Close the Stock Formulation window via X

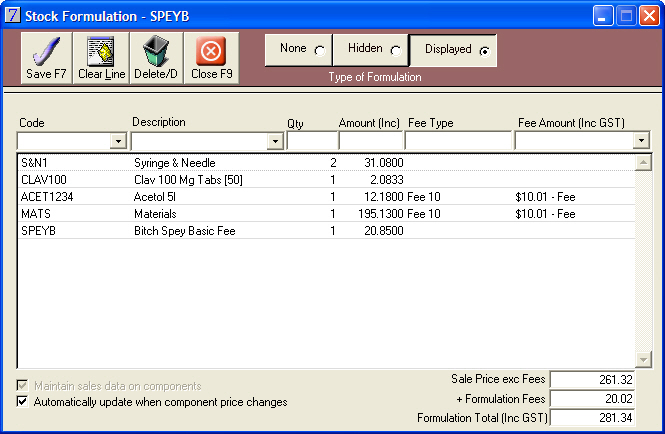(649, 16)
